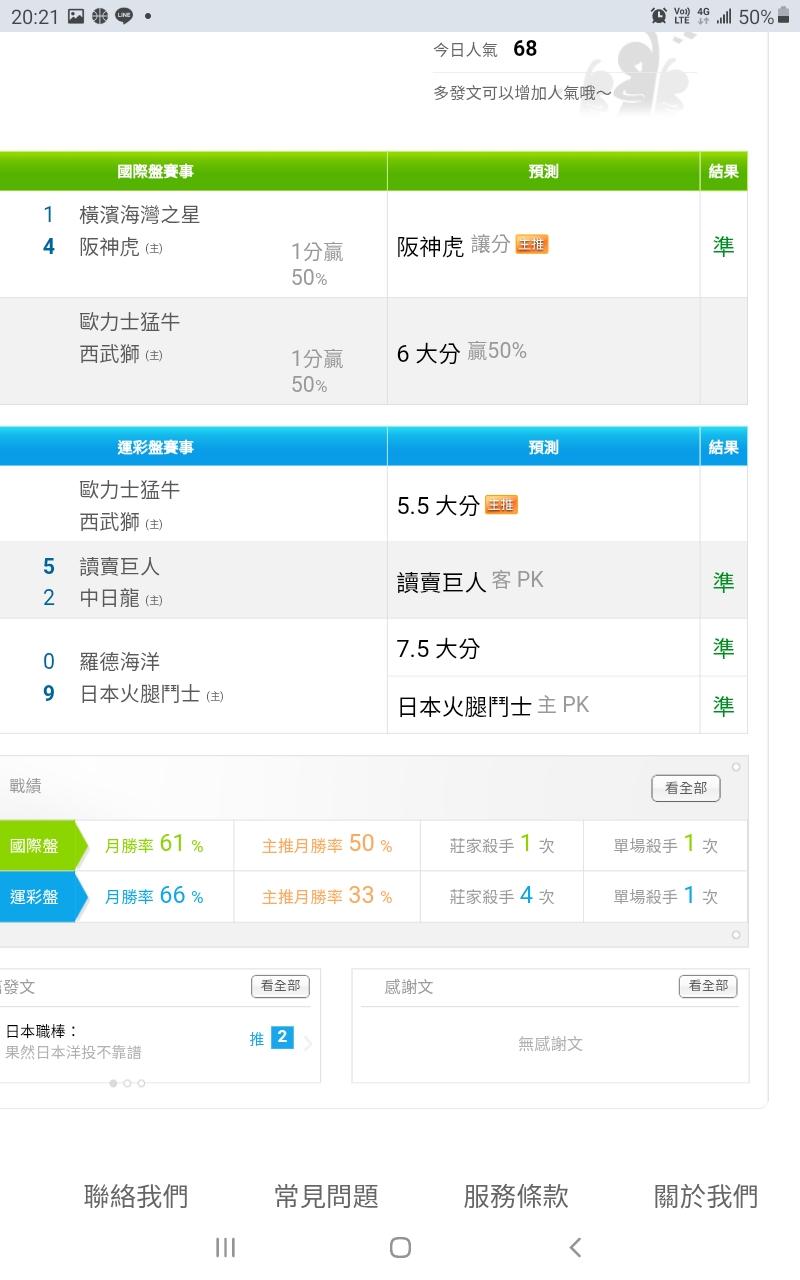
Task: Open 關於我們 footer link
Action: [x=706, y=1196]
